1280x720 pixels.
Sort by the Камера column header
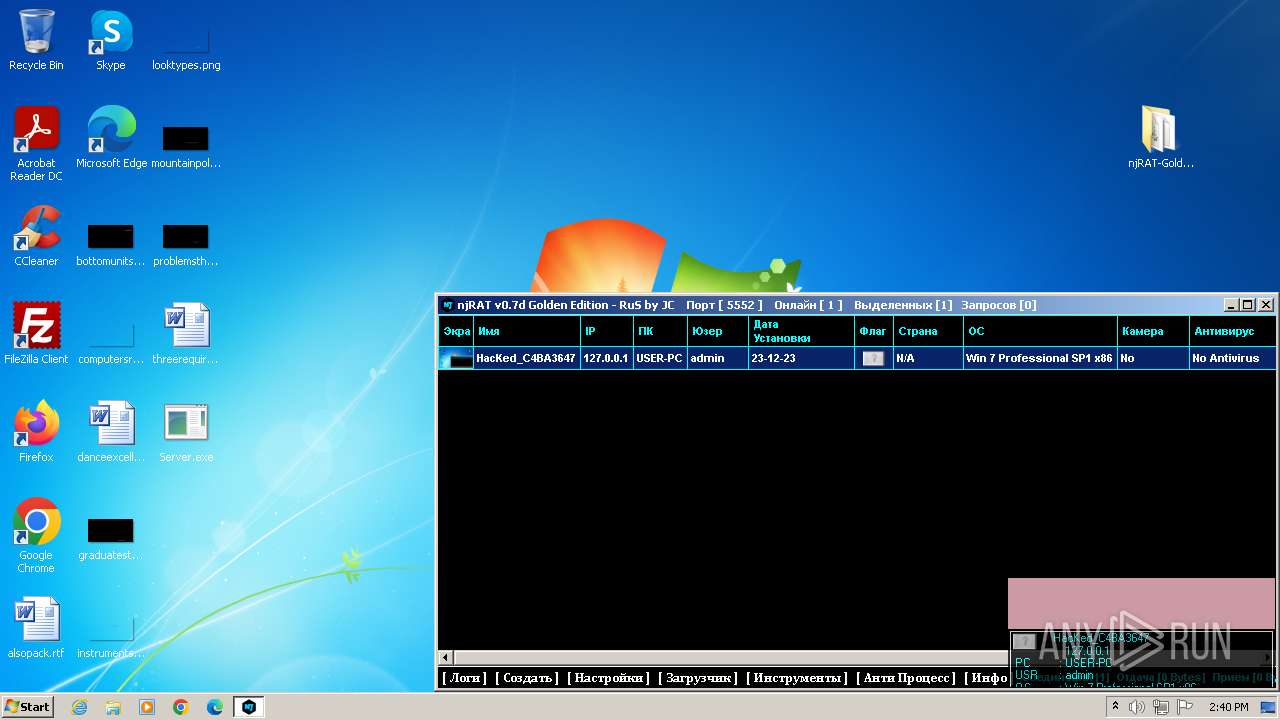tap(1153, 331)
